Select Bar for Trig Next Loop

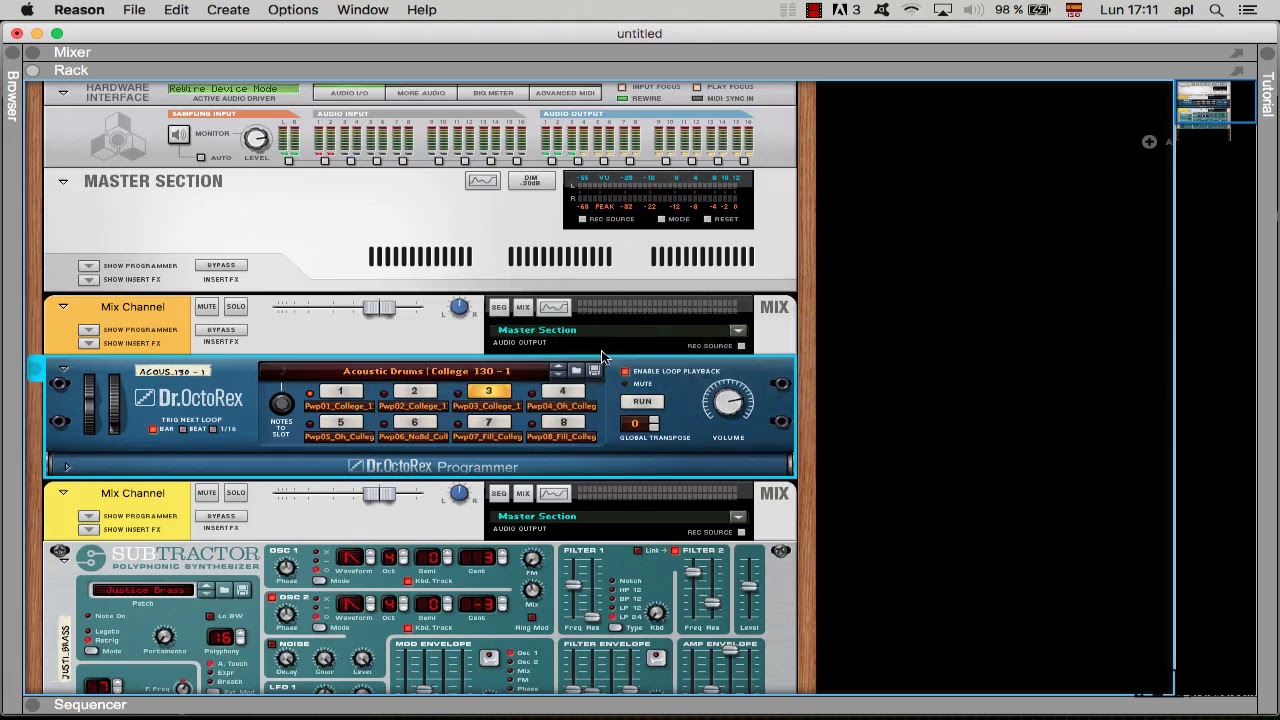[153, 429]
